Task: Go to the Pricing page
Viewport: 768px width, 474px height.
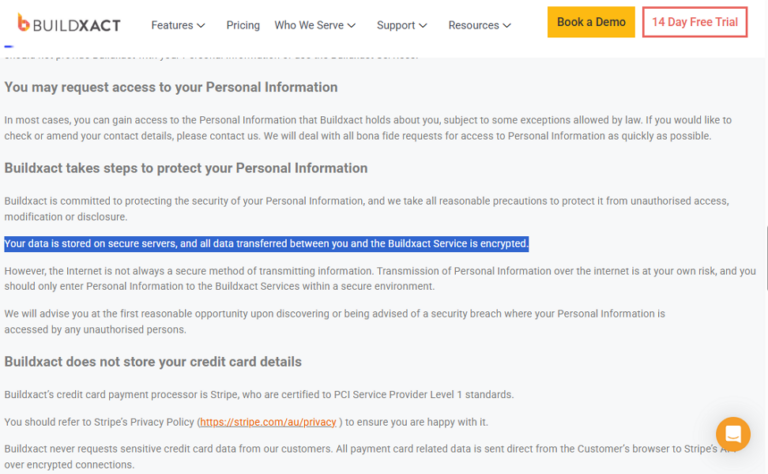Action: (x=243, y=25)
